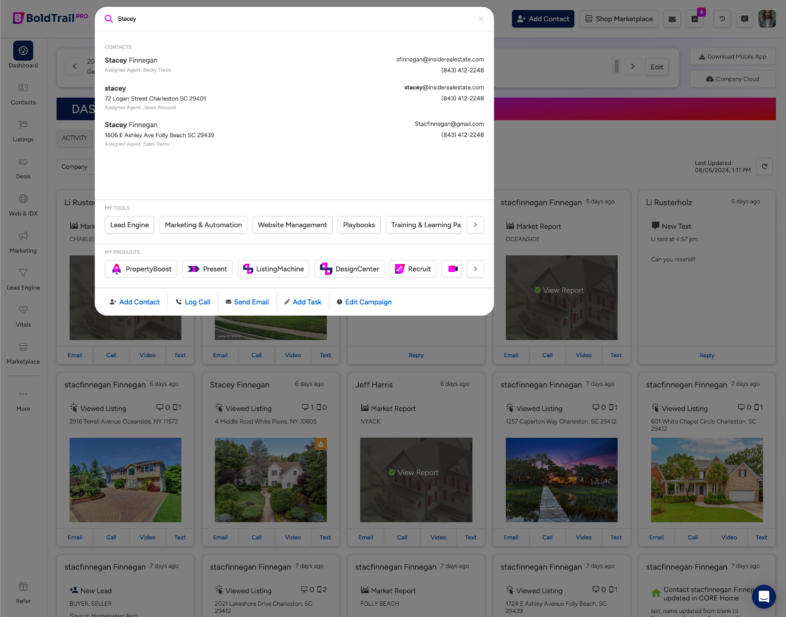Expand more tools with chevron arrow

point(475,225)
